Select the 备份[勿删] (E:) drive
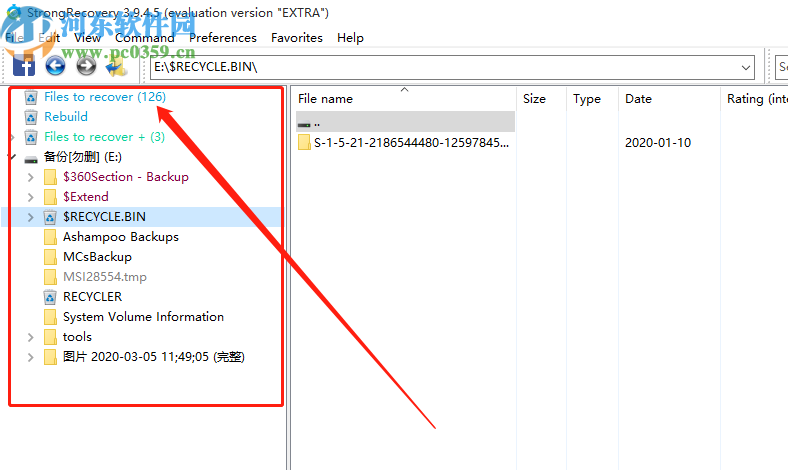 coord(83,157)
